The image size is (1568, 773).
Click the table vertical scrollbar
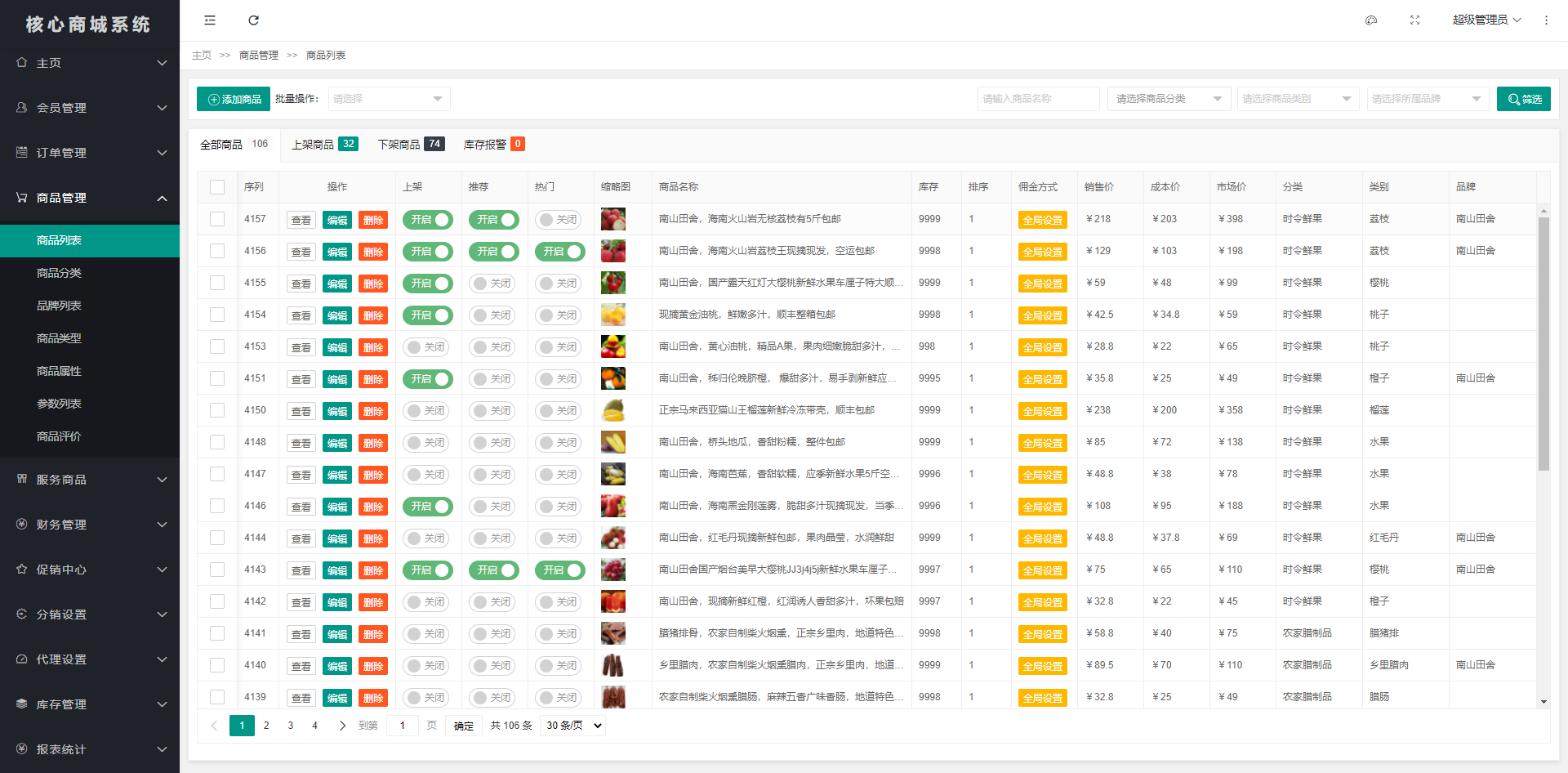(x=1543, y=343)
